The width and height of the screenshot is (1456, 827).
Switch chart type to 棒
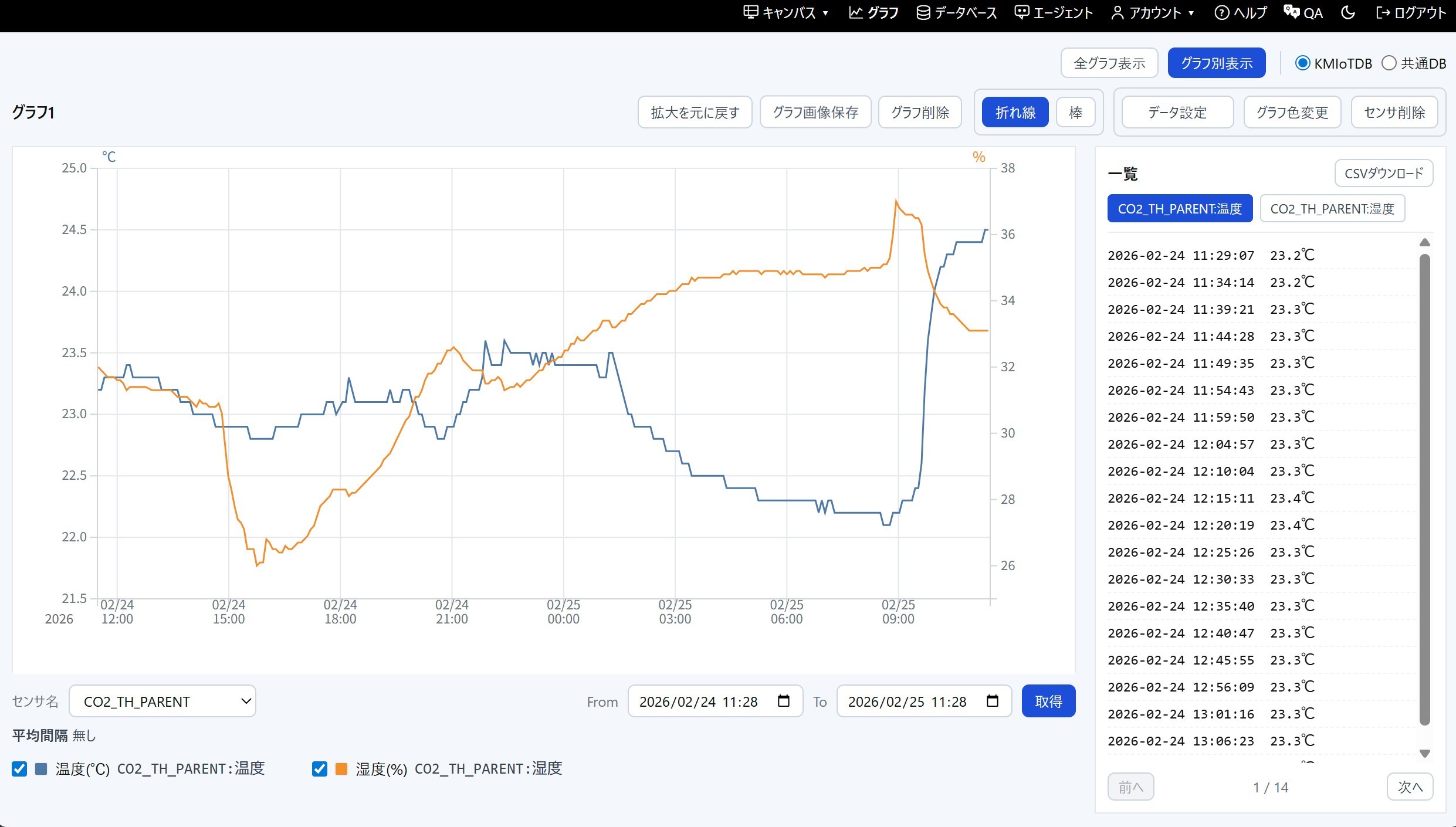point(1075,113)
